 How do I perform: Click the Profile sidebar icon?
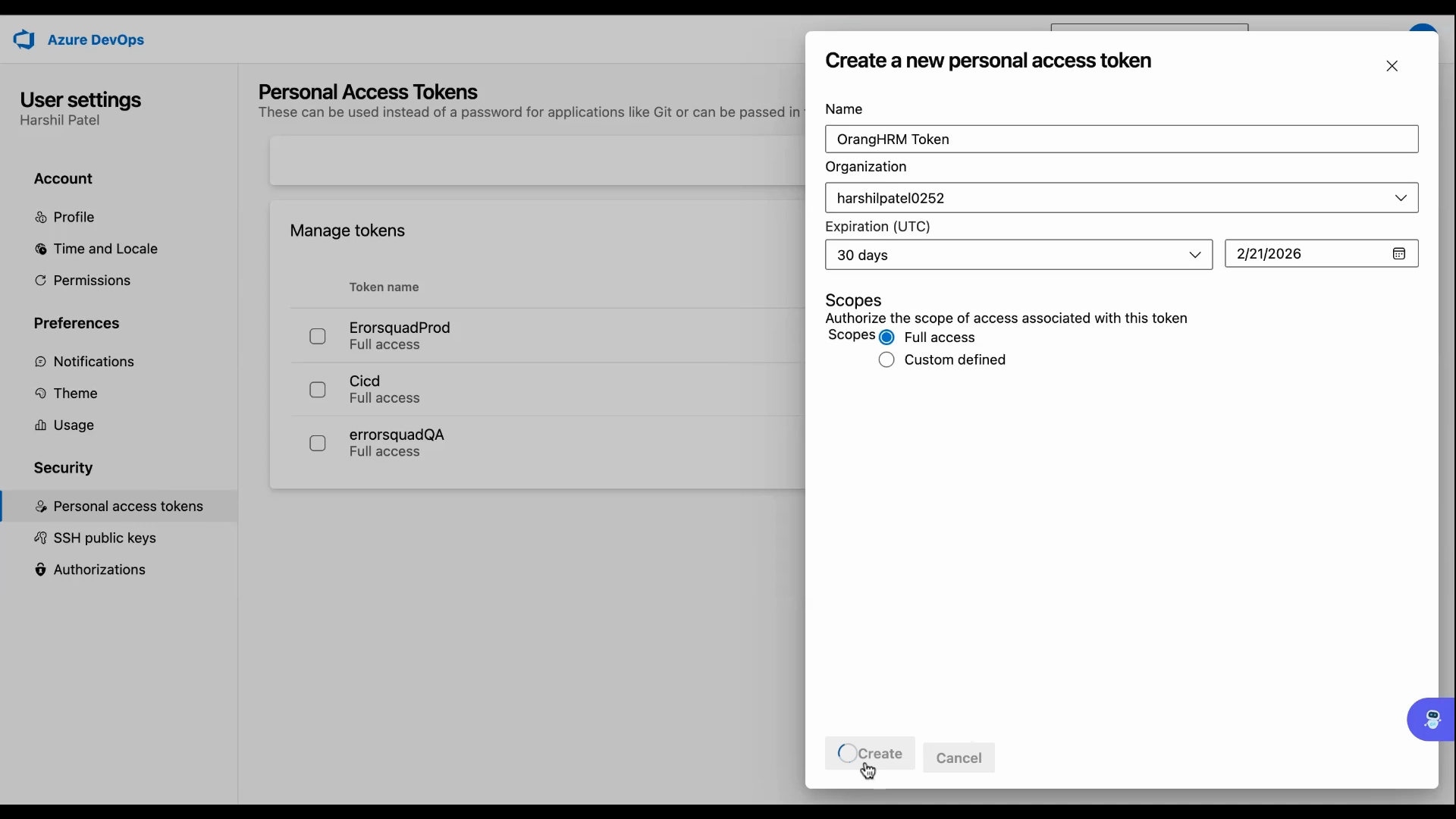[x=41, y=218]
